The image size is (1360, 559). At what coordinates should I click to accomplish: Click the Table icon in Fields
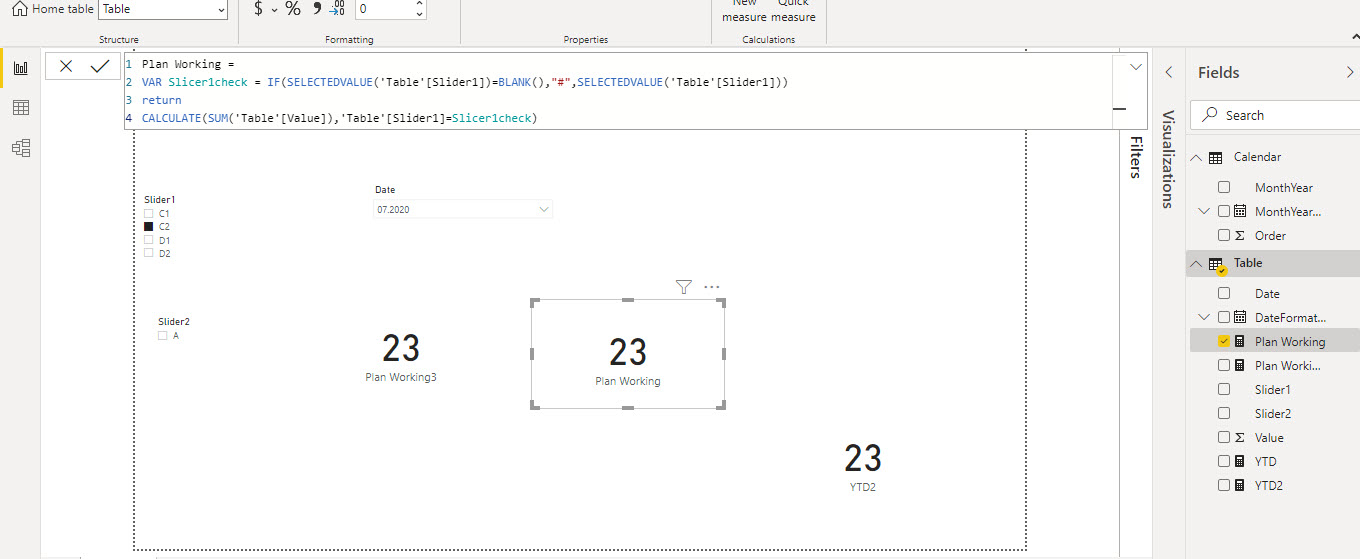click(x=1217, y=265)
